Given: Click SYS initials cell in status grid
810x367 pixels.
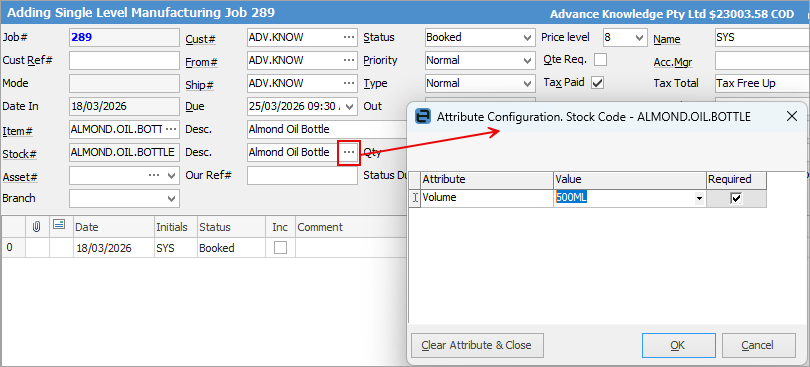Looking at the screenshot, I should 175,248.
